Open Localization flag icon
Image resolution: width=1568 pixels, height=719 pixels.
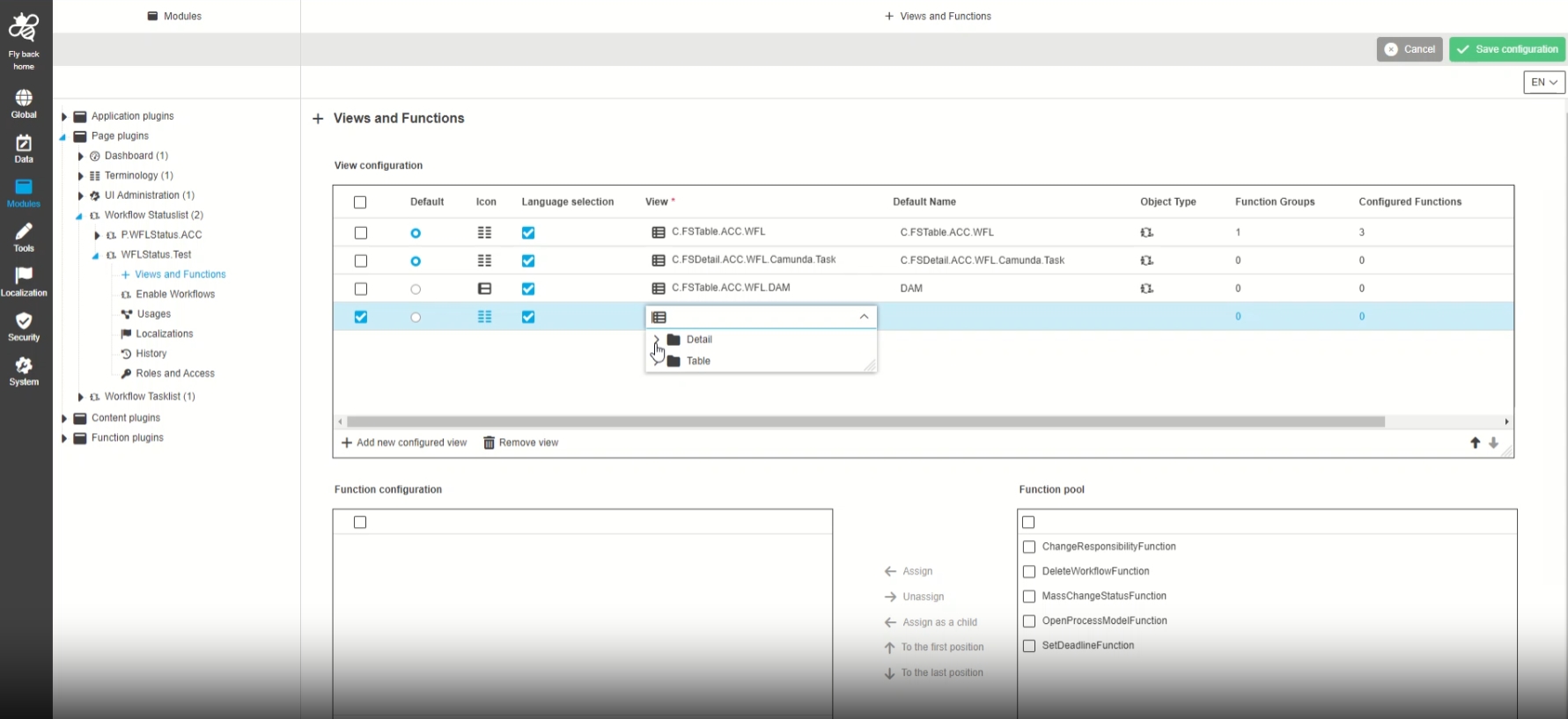pos(24,276)
